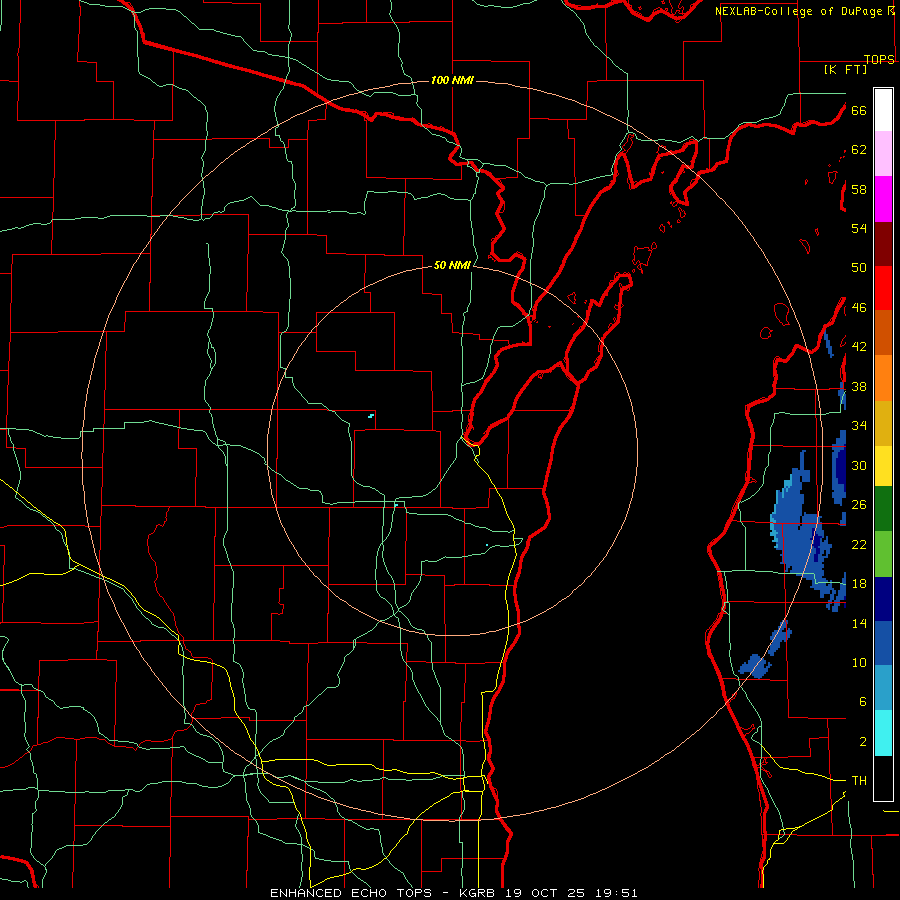Viewport: 900px width, 900px height.
Task: Select the light blue legend swatch
Action: [883, 688]
